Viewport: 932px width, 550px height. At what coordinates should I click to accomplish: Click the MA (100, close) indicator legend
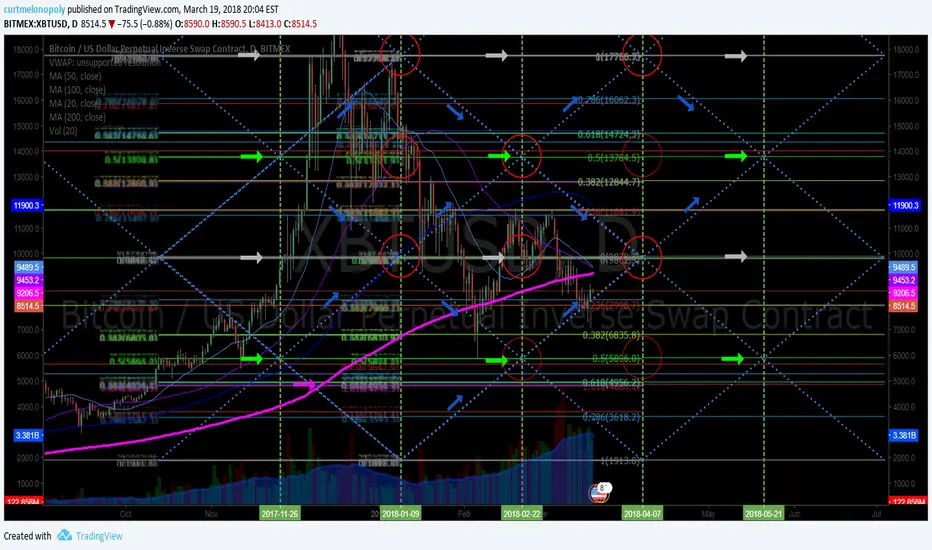pyautogui.click(x=77, y=90)
